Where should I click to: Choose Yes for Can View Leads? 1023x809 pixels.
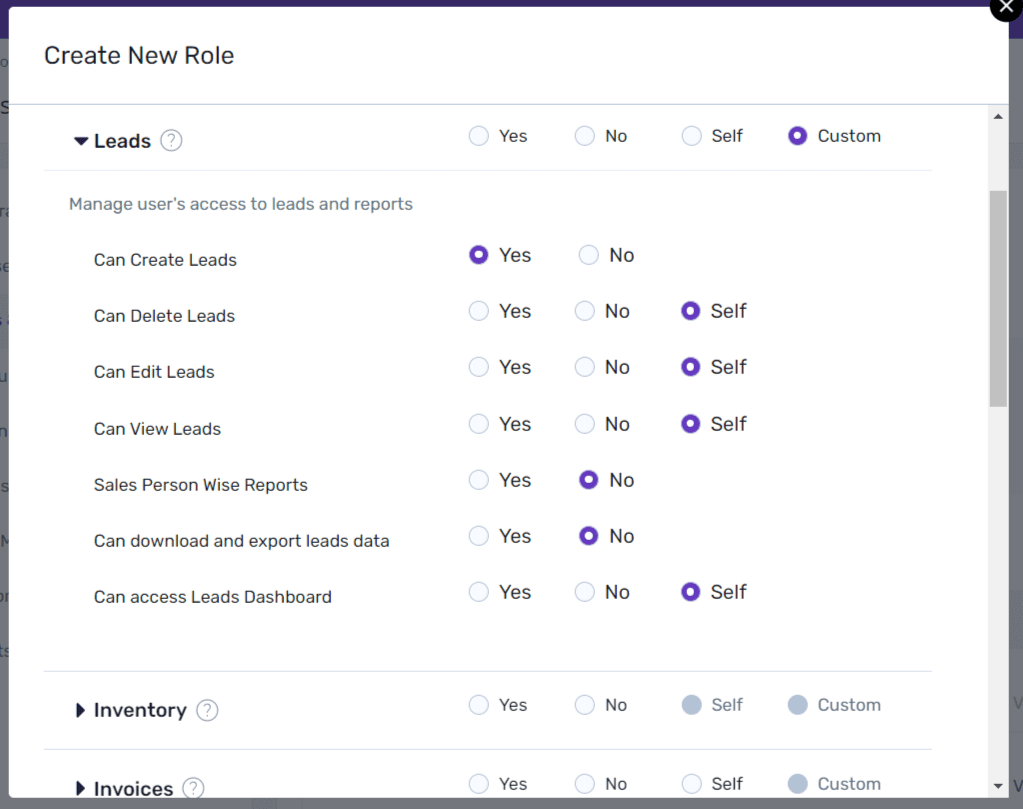(479, 423)
